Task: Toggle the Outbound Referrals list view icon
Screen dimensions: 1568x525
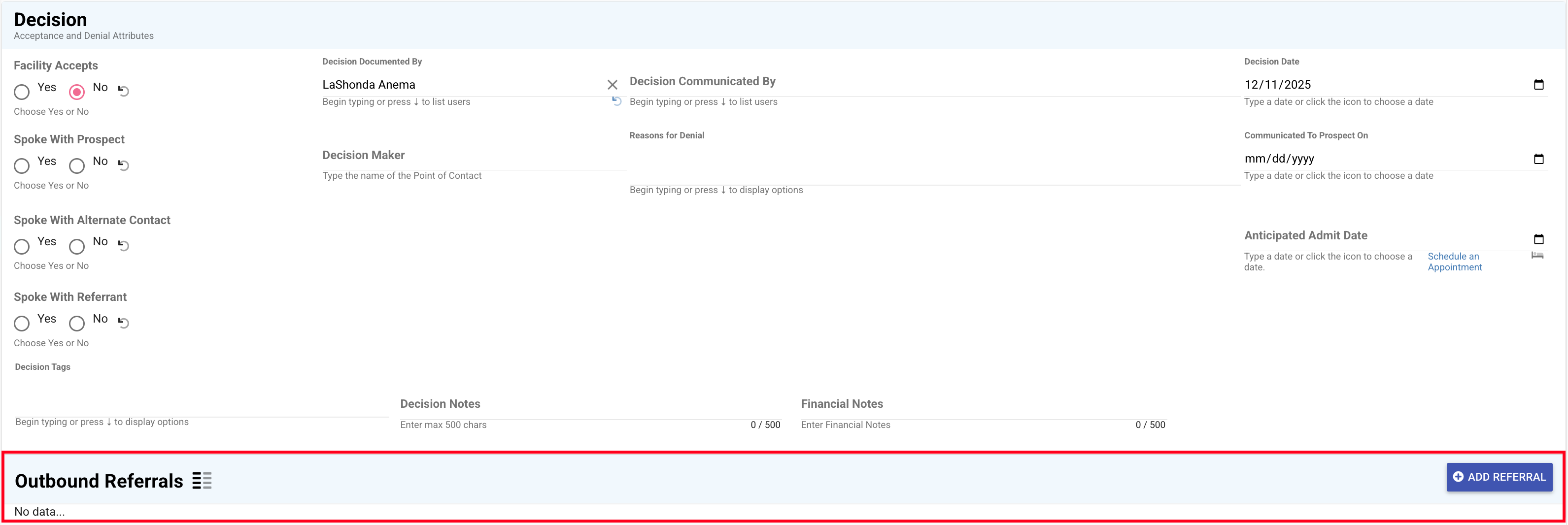Action: [202, 481]
